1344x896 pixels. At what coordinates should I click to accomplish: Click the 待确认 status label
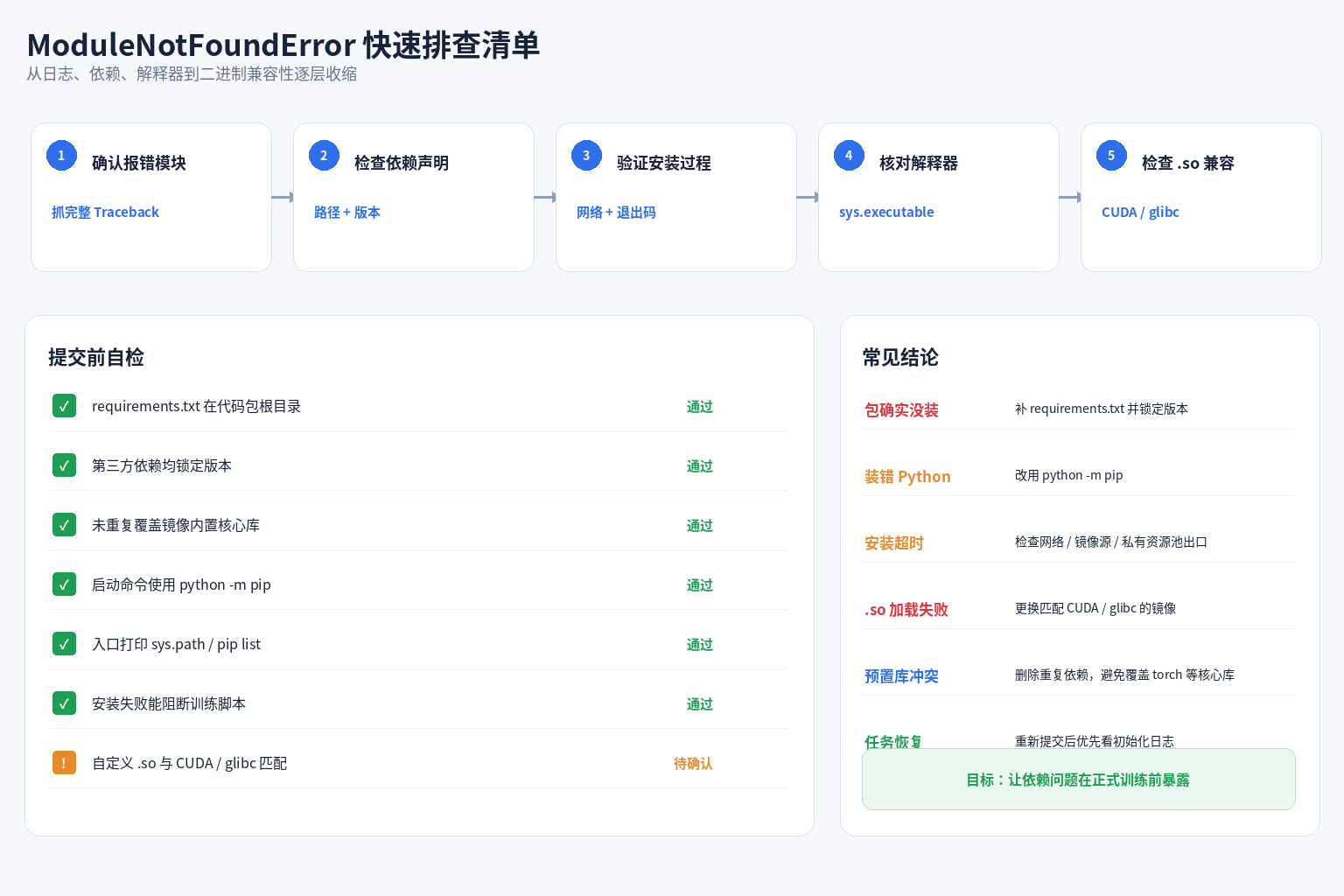tap(693, 763)
